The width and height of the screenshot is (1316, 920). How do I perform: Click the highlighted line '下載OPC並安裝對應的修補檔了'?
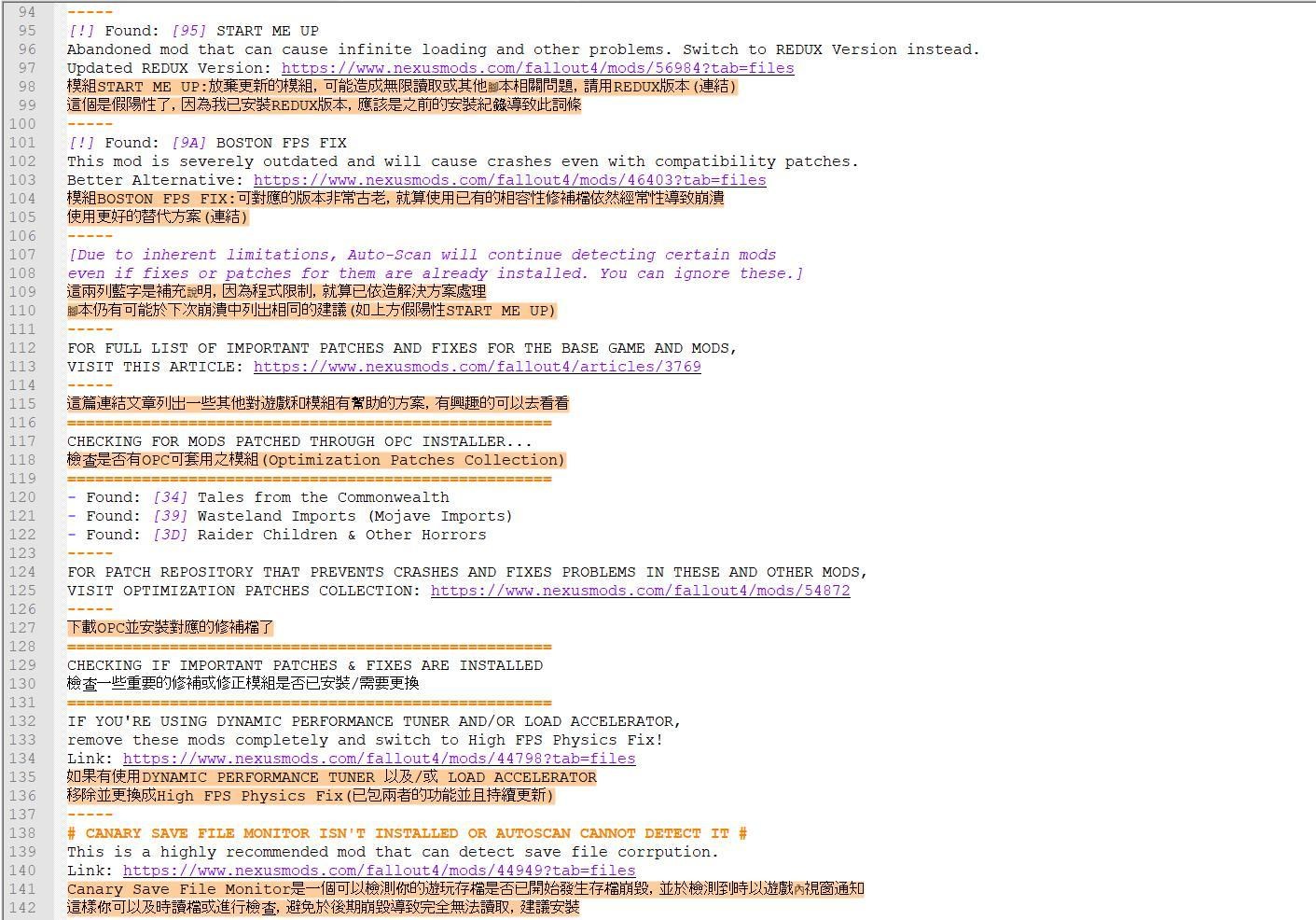tap(170, 628)
